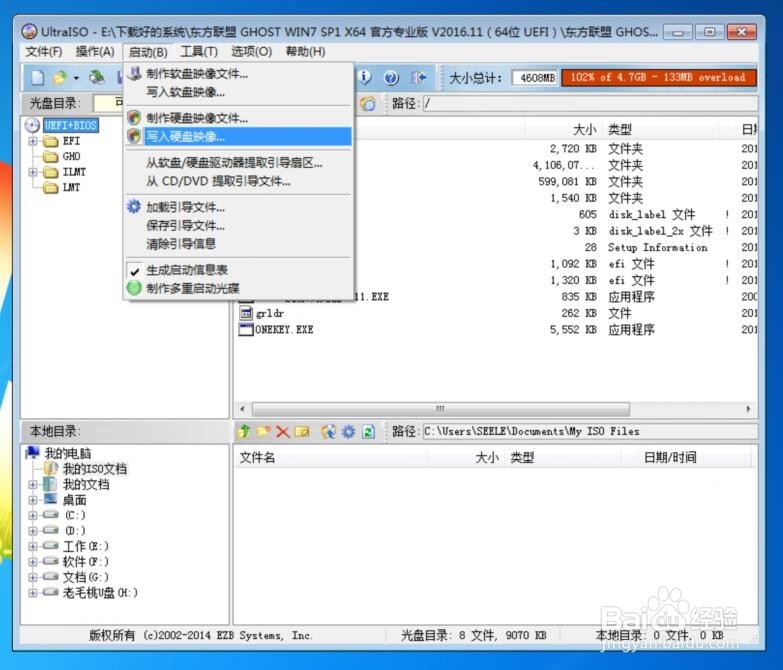Image resolution: width=783 pixels, height=670 pixels.
Task: Click the local view/filter globe icon
Action: pos(328,431)
